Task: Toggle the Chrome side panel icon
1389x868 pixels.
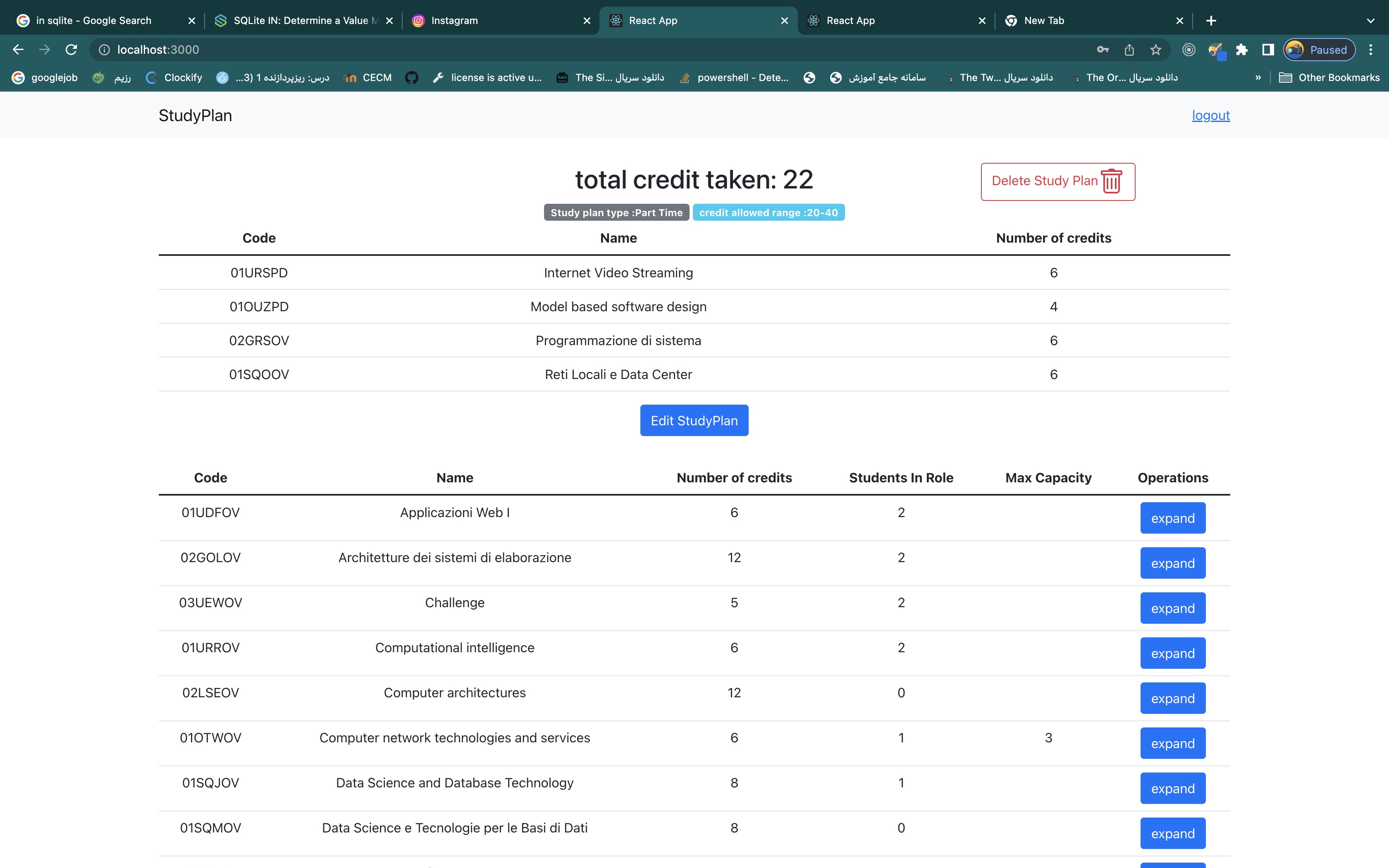Action: (x=1268, y=50)
